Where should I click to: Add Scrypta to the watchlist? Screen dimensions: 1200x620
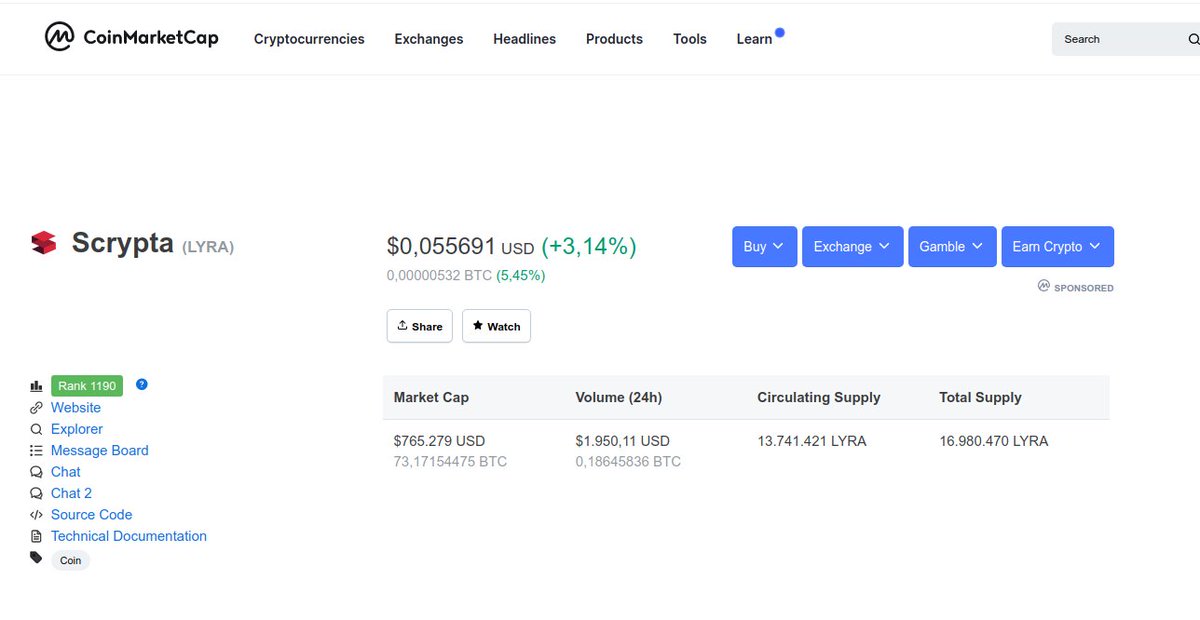point(496,326)
